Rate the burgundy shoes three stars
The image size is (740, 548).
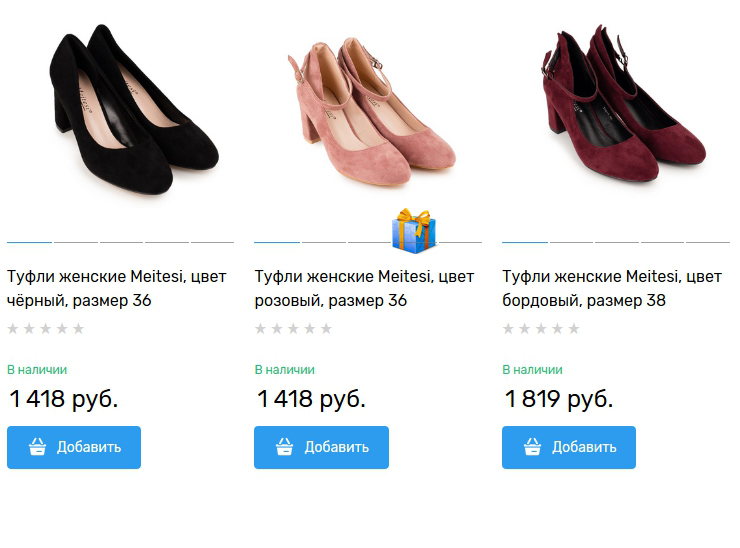click(x=541, y=329)
